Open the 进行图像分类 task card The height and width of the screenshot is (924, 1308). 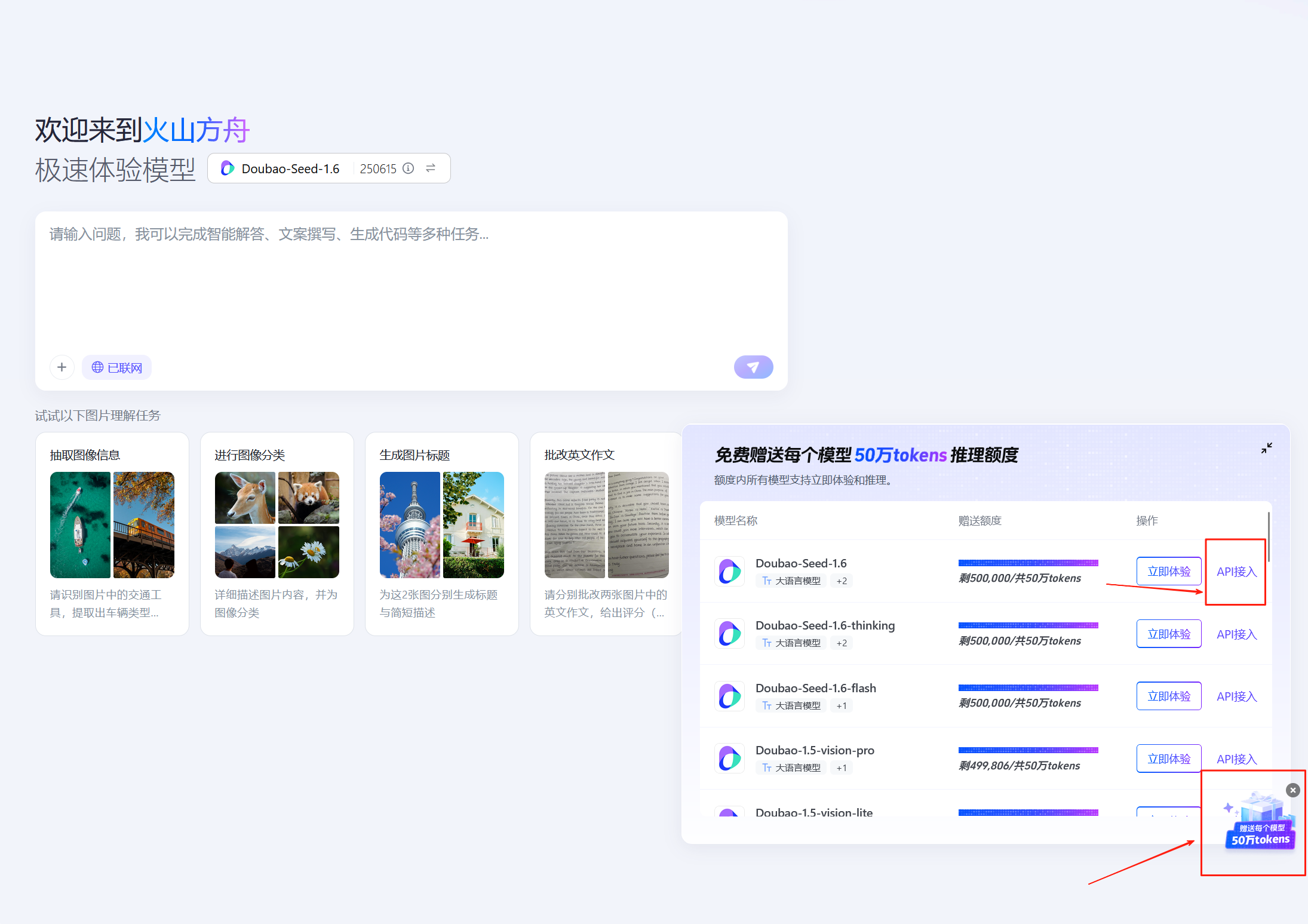pos(277,534)
